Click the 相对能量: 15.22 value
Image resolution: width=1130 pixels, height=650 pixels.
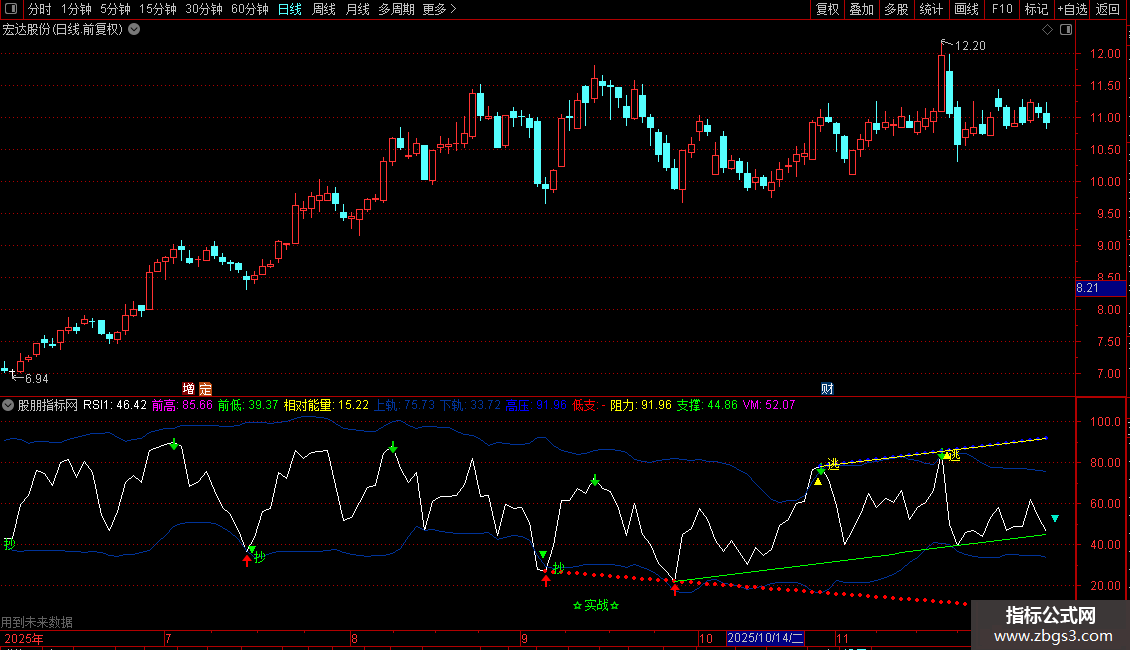326,405
